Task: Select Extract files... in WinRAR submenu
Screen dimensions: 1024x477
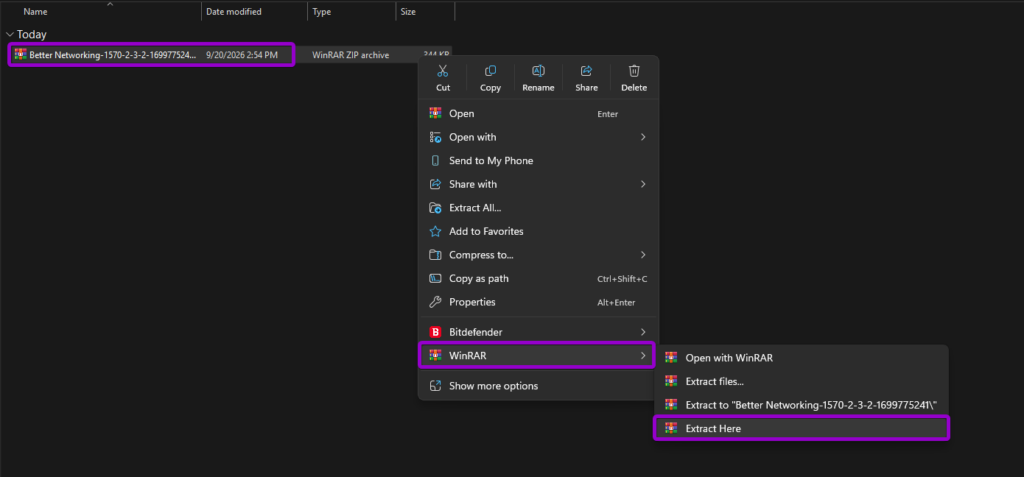Action: 801,381
